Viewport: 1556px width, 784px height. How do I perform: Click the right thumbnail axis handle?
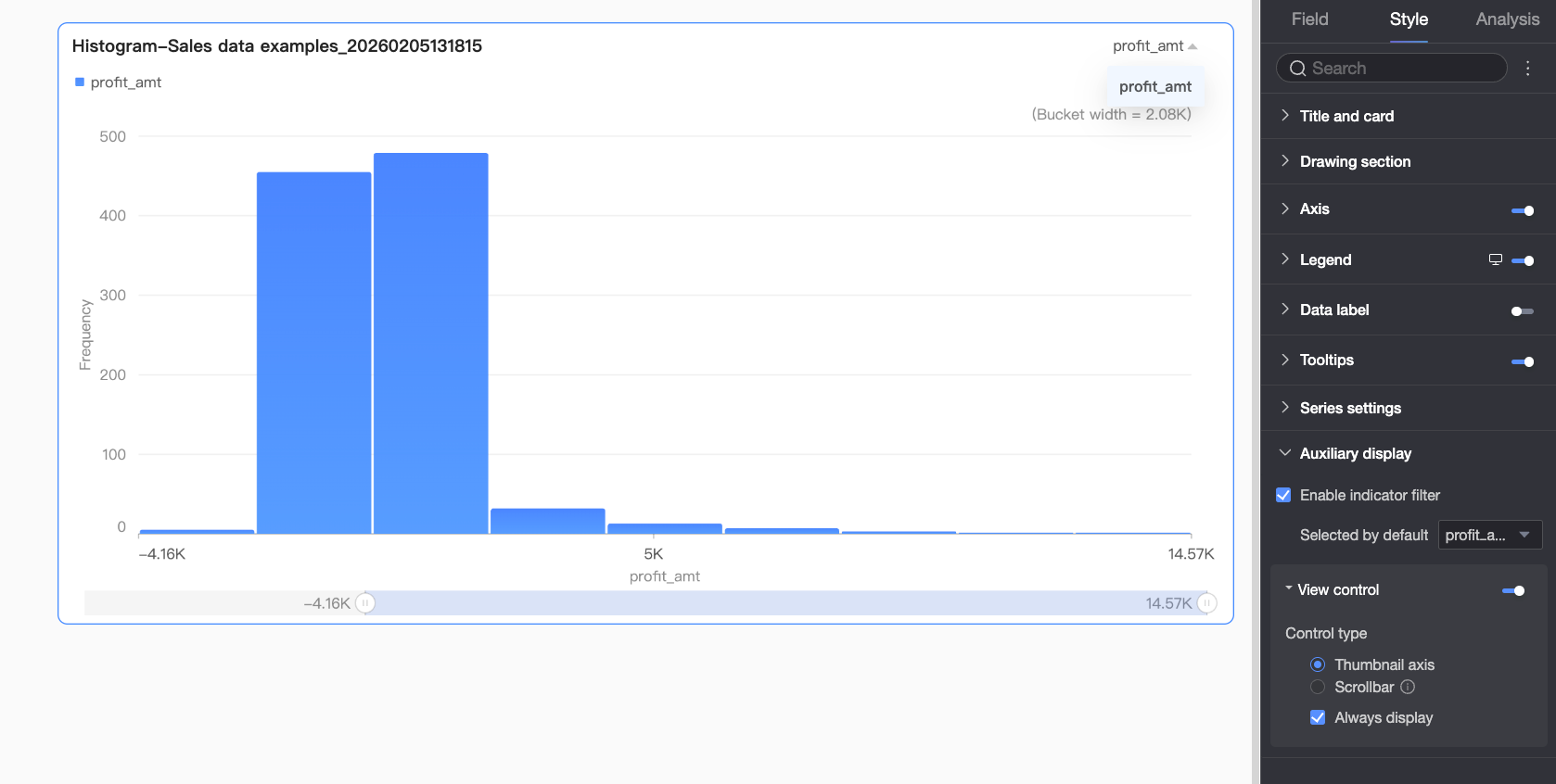pos(1206,603)
